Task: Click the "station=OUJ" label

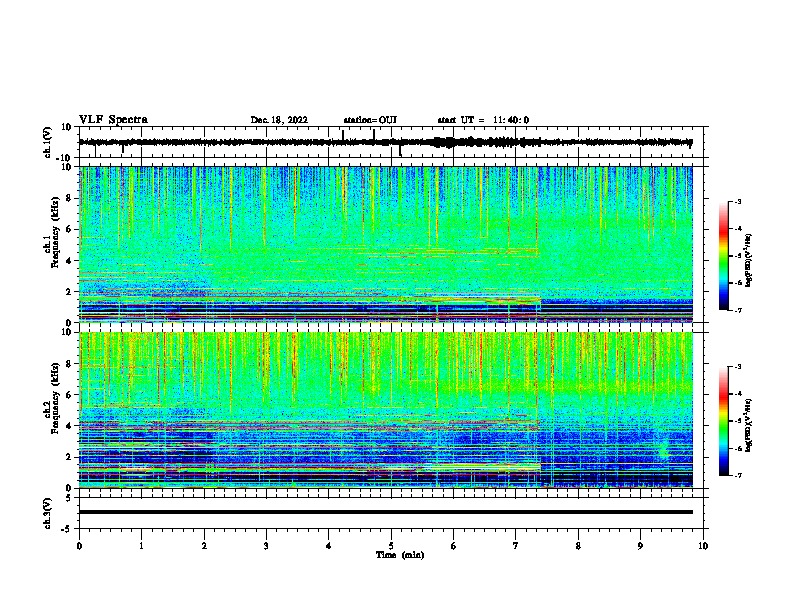Action: [x=370, y=120]
